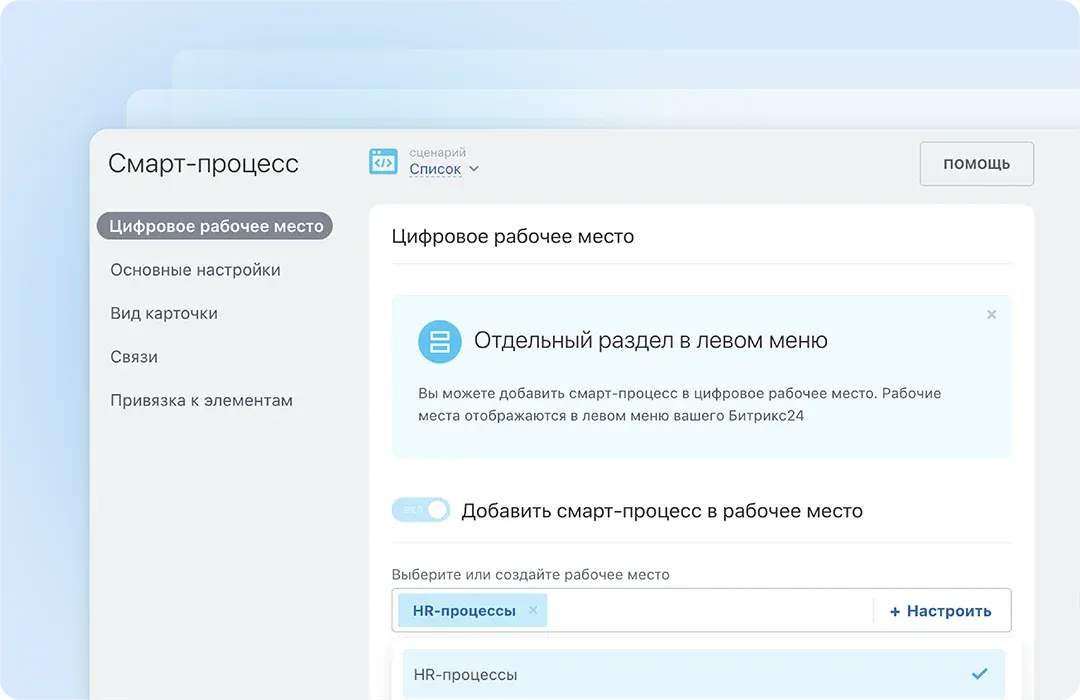Click the HR-процессы tag chip
Viewport: 1080px width, 700px height.
pos(463,610)
